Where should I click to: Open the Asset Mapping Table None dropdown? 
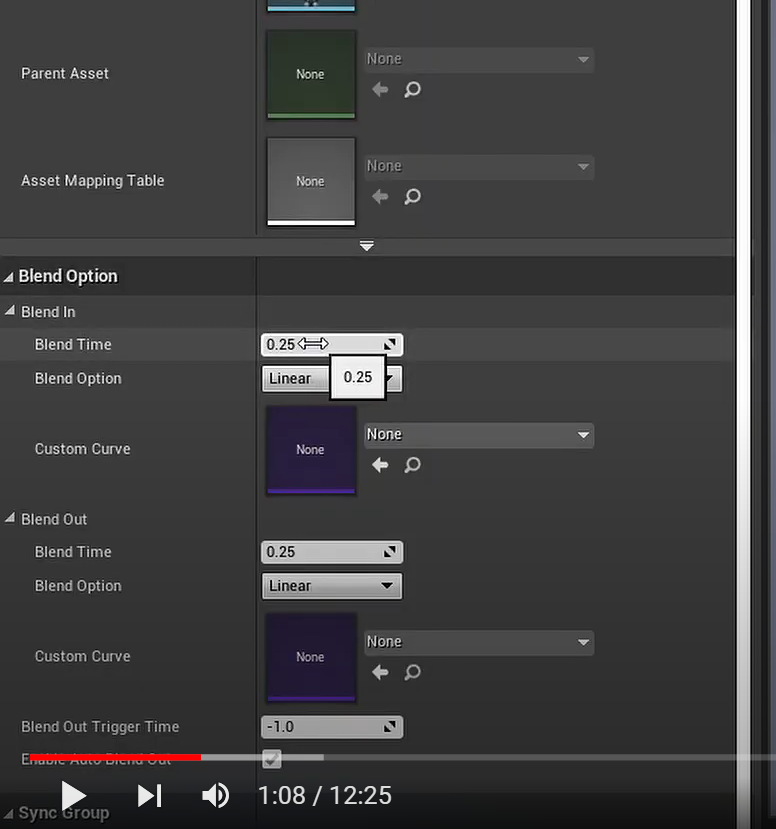(479, 167)
